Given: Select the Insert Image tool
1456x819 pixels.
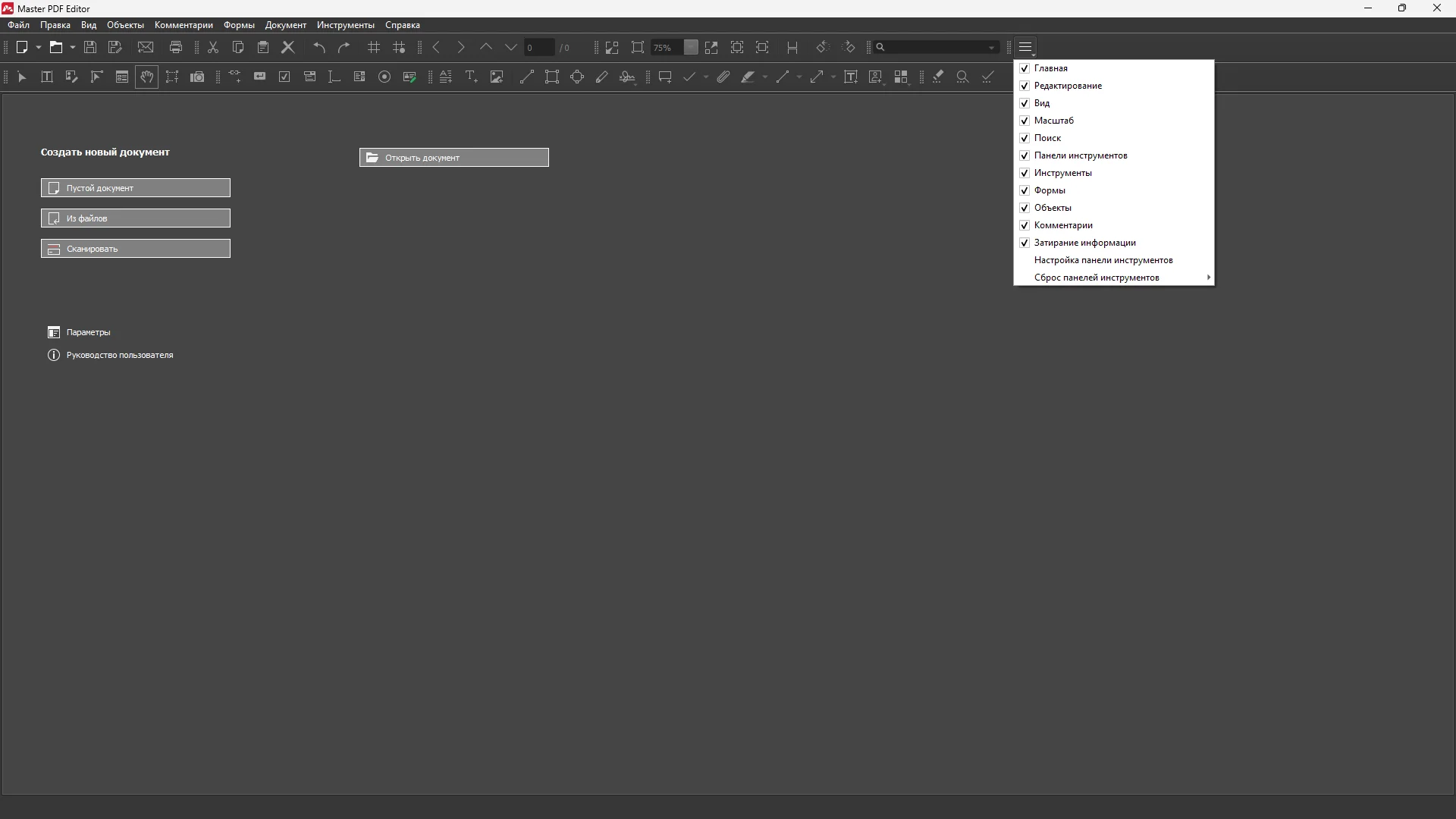Looking at the screenshot, I should point(497,77).
